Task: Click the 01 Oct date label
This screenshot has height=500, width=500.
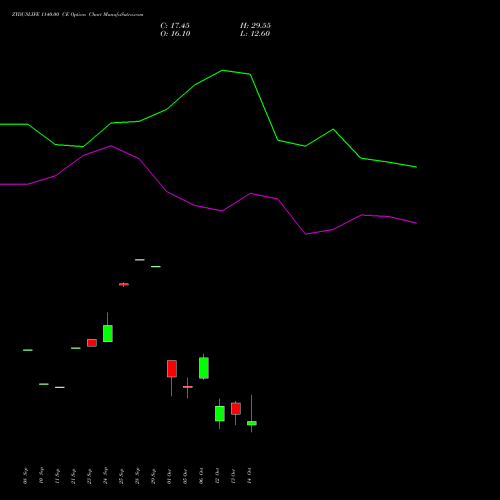Action: coord(169,476)
